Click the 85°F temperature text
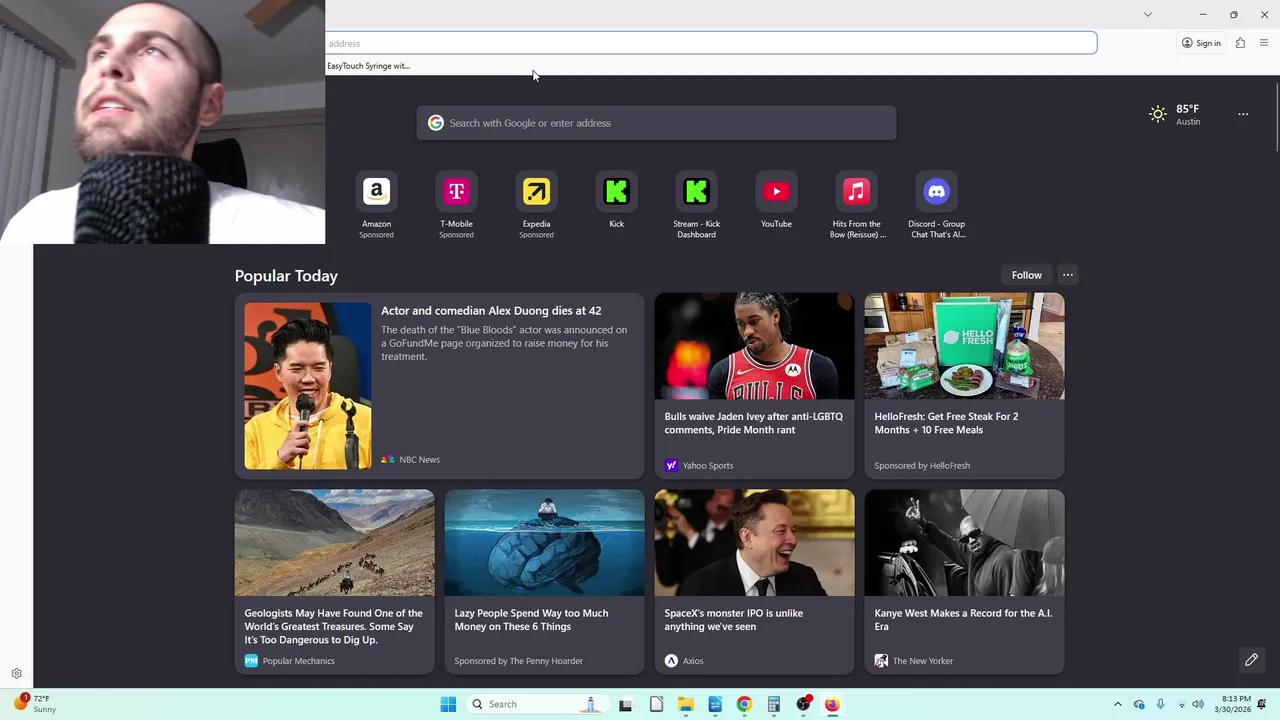 click(x=1188, y=109)
